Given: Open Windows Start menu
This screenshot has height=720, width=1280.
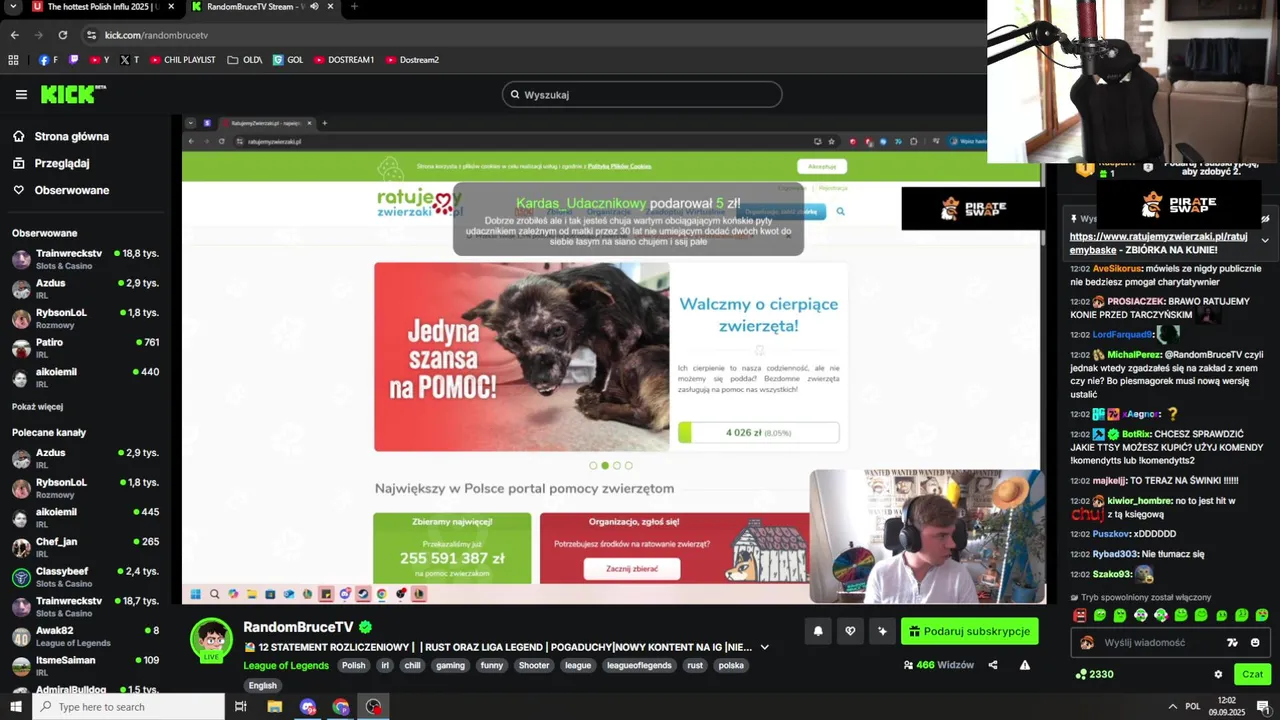Looking at the screenshot, I should pos(16,707).
